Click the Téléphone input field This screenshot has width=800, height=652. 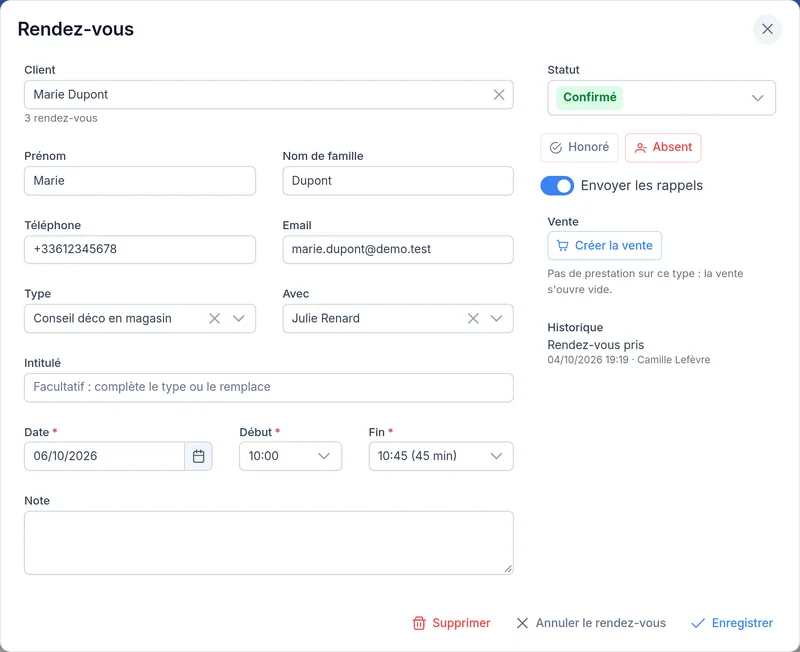140,249
